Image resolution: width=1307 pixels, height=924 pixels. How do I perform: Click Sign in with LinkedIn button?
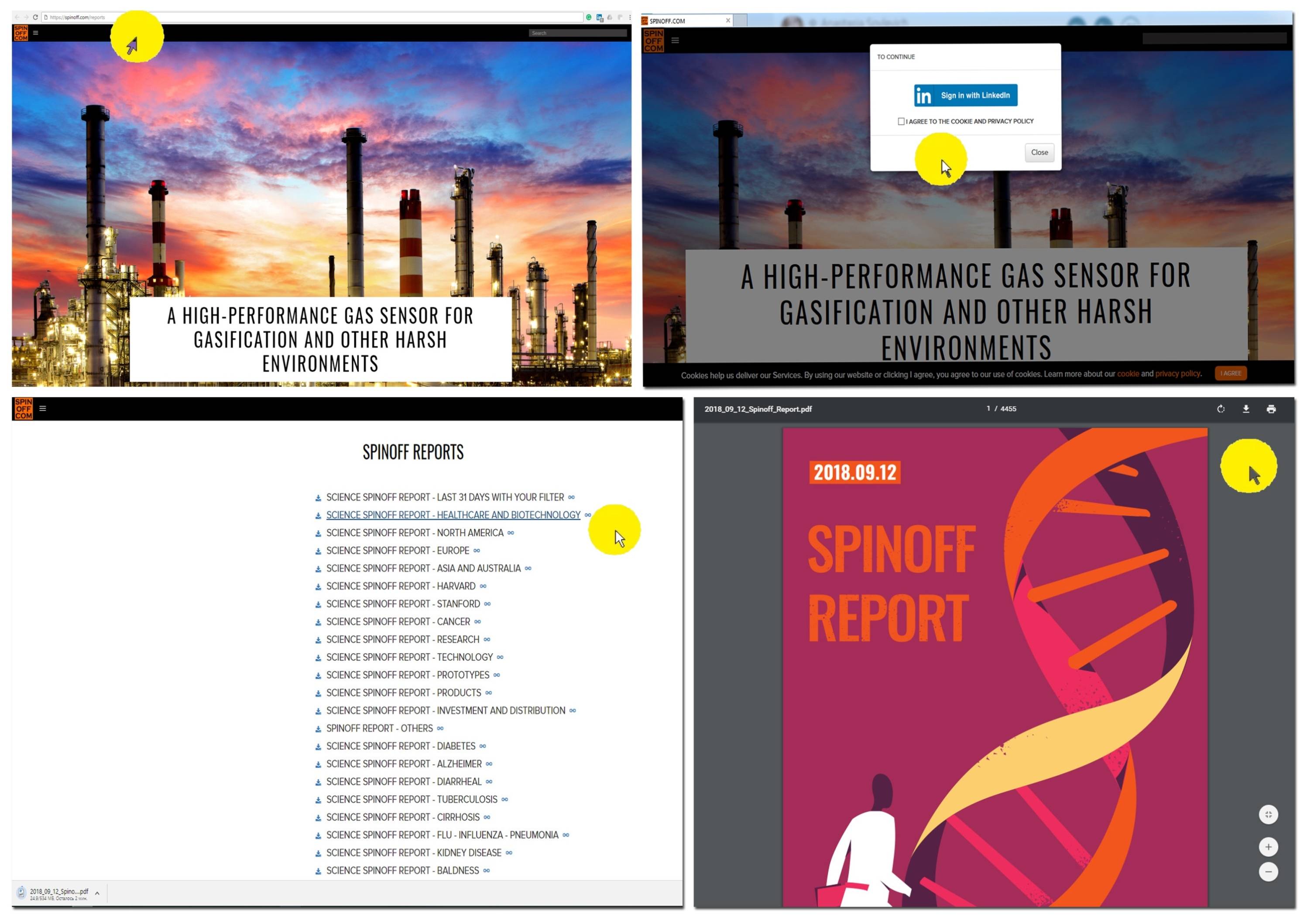pos(965,96)
